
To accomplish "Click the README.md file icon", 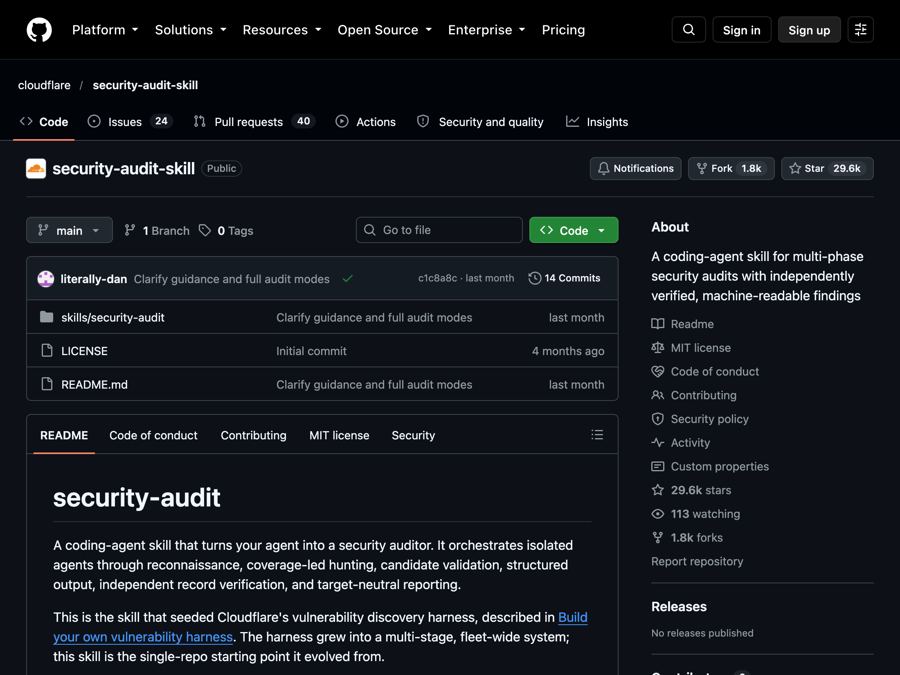I will (x=47, y=384).
